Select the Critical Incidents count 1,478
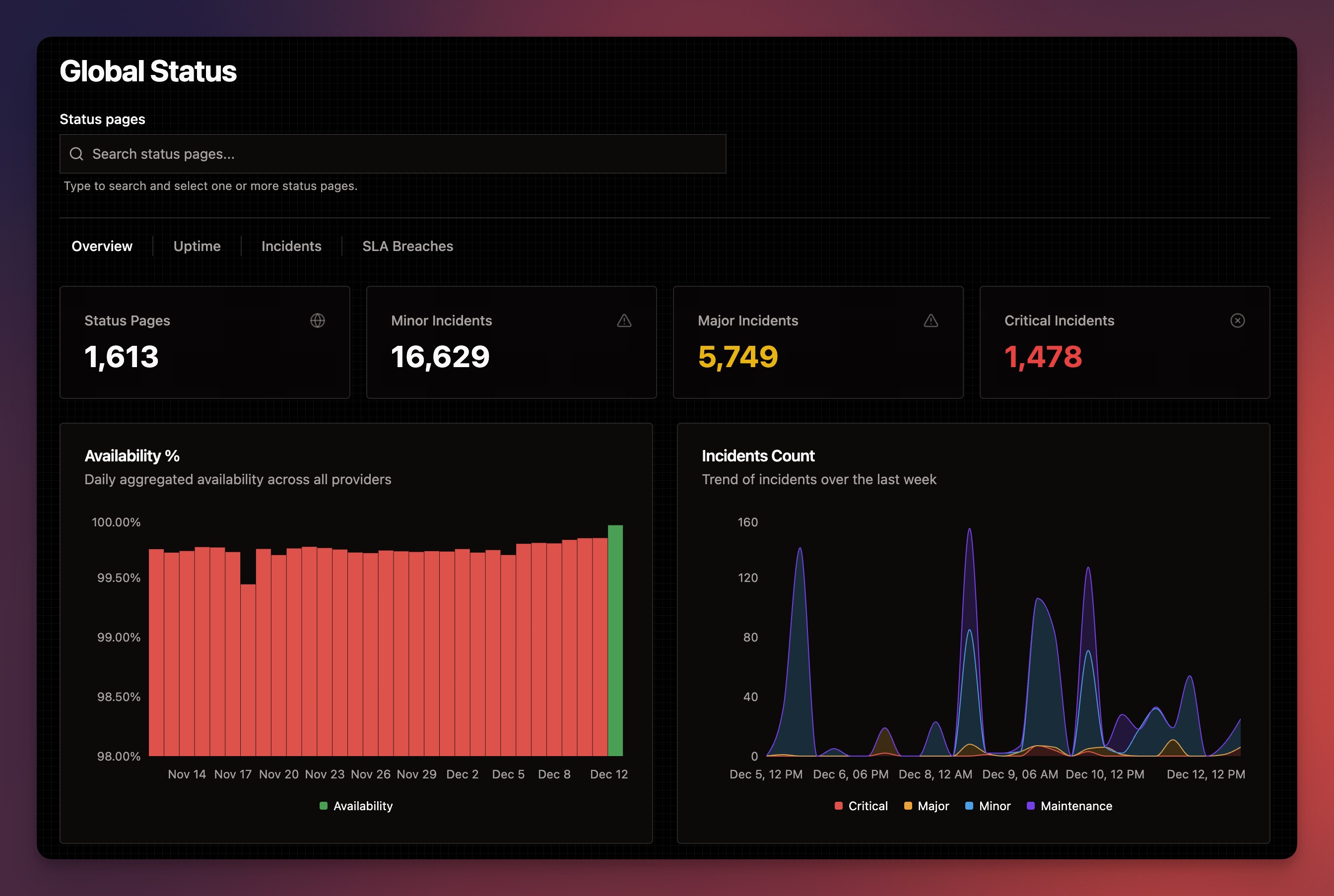This screenshot has height=896, width=1334. pyautogui.click(x=1043, y=357)
